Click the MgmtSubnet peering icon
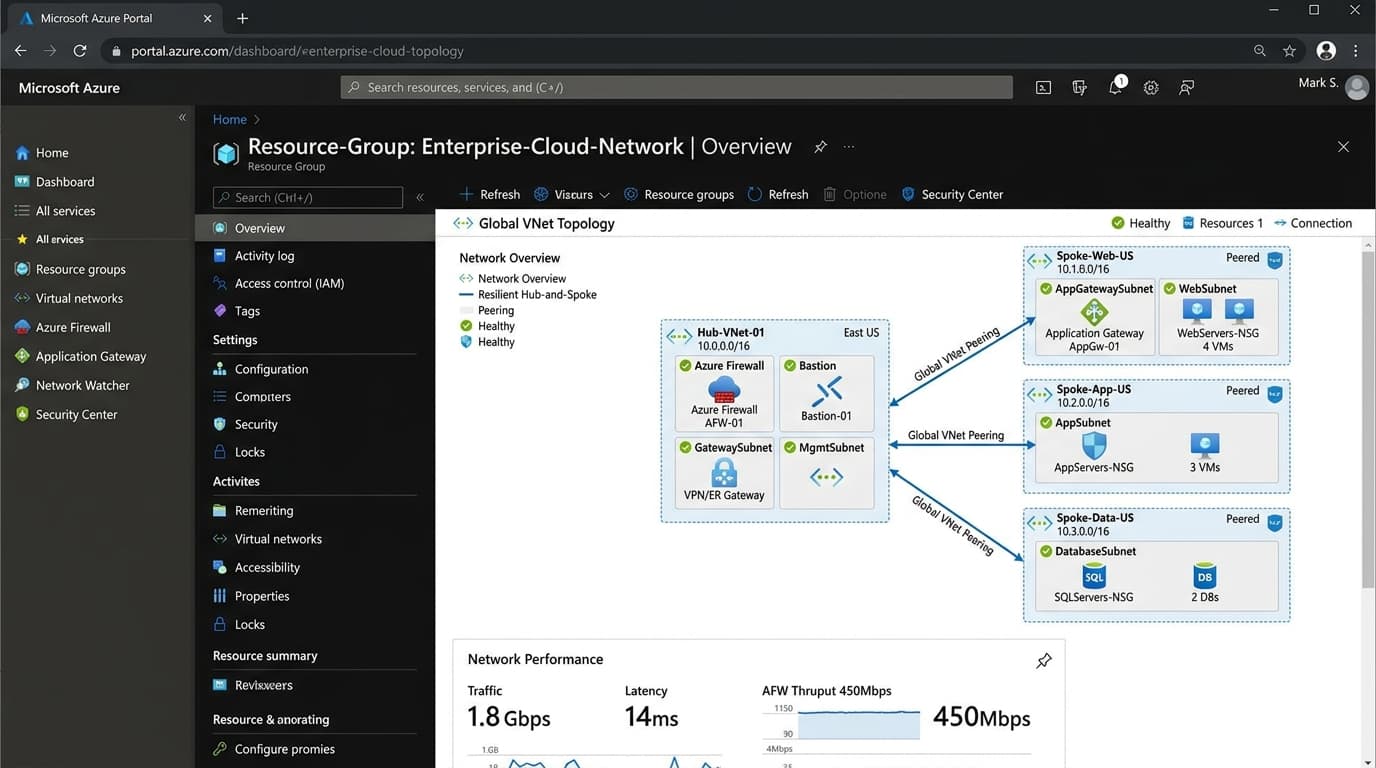 click(x=826, y=477)
